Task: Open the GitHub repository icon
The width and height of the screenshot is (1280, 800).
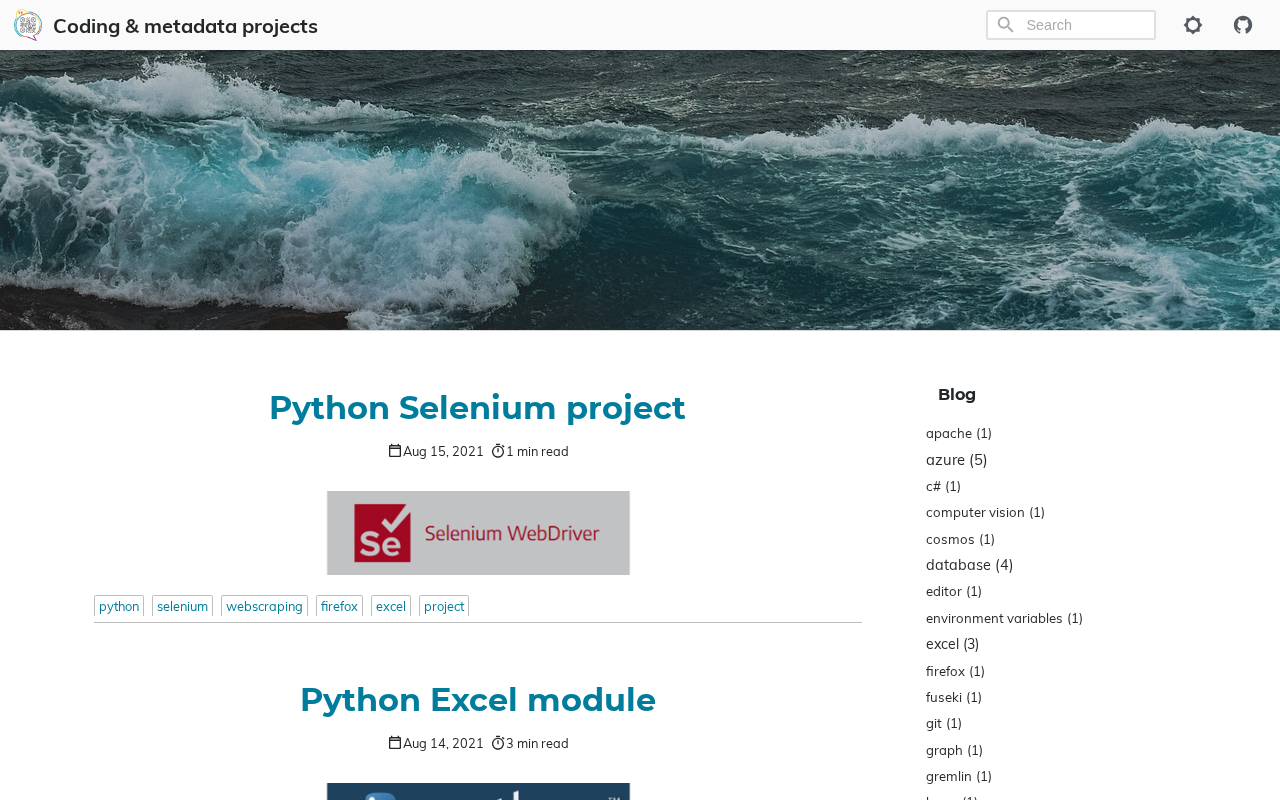Action: click(x=1243, y=25)
